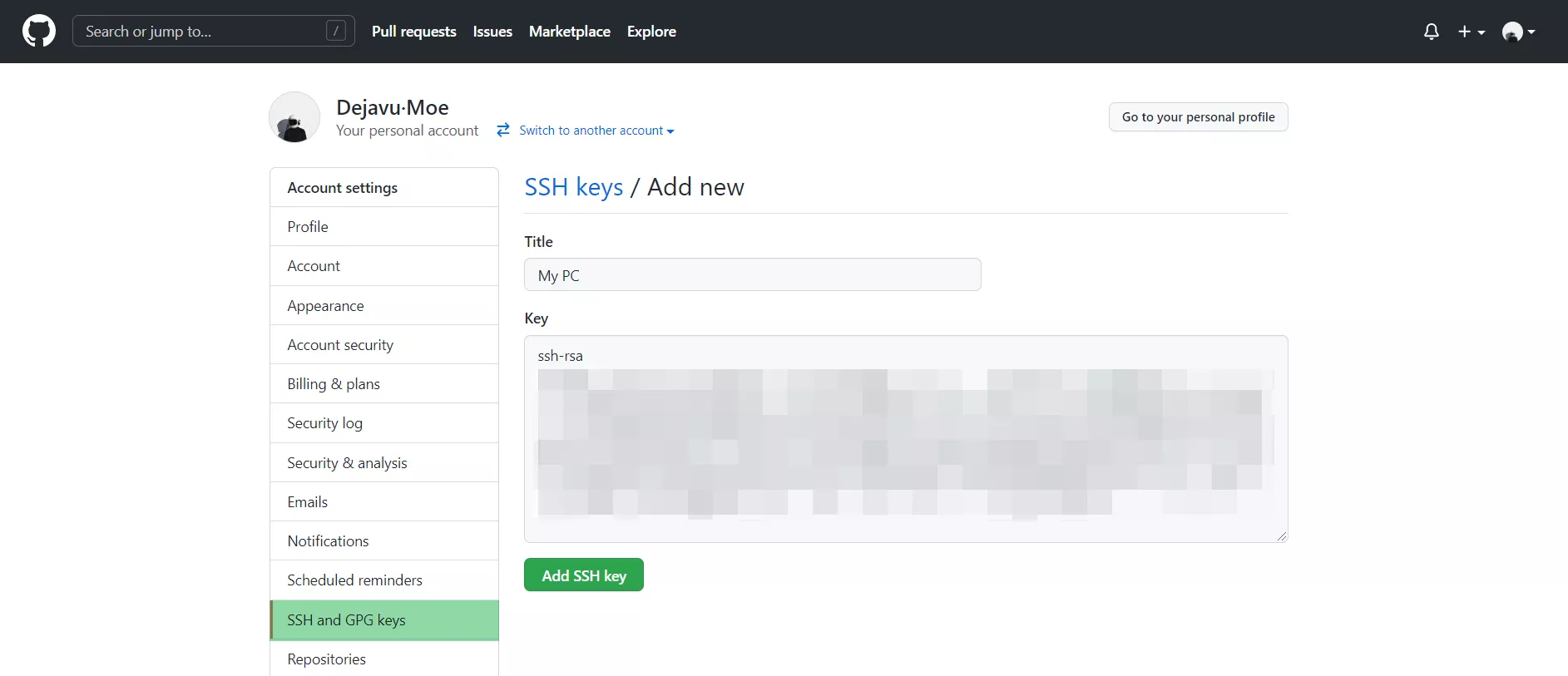The image size is (1568, 676).
Task: Click the slash shortcut icon in search
Action: (336, 31)
